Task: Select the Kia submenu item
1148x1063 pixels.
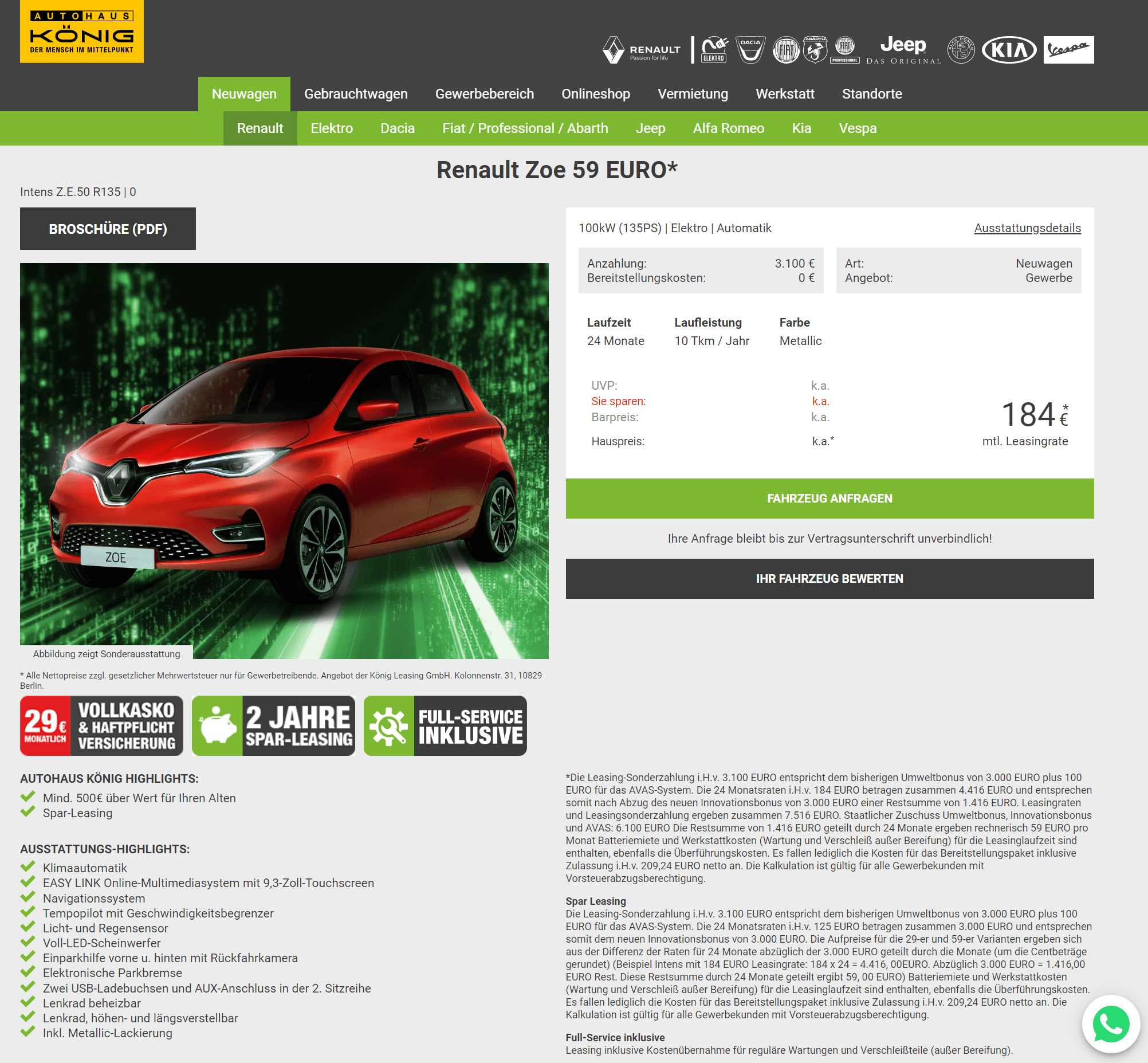Action: tap(801, 128)
